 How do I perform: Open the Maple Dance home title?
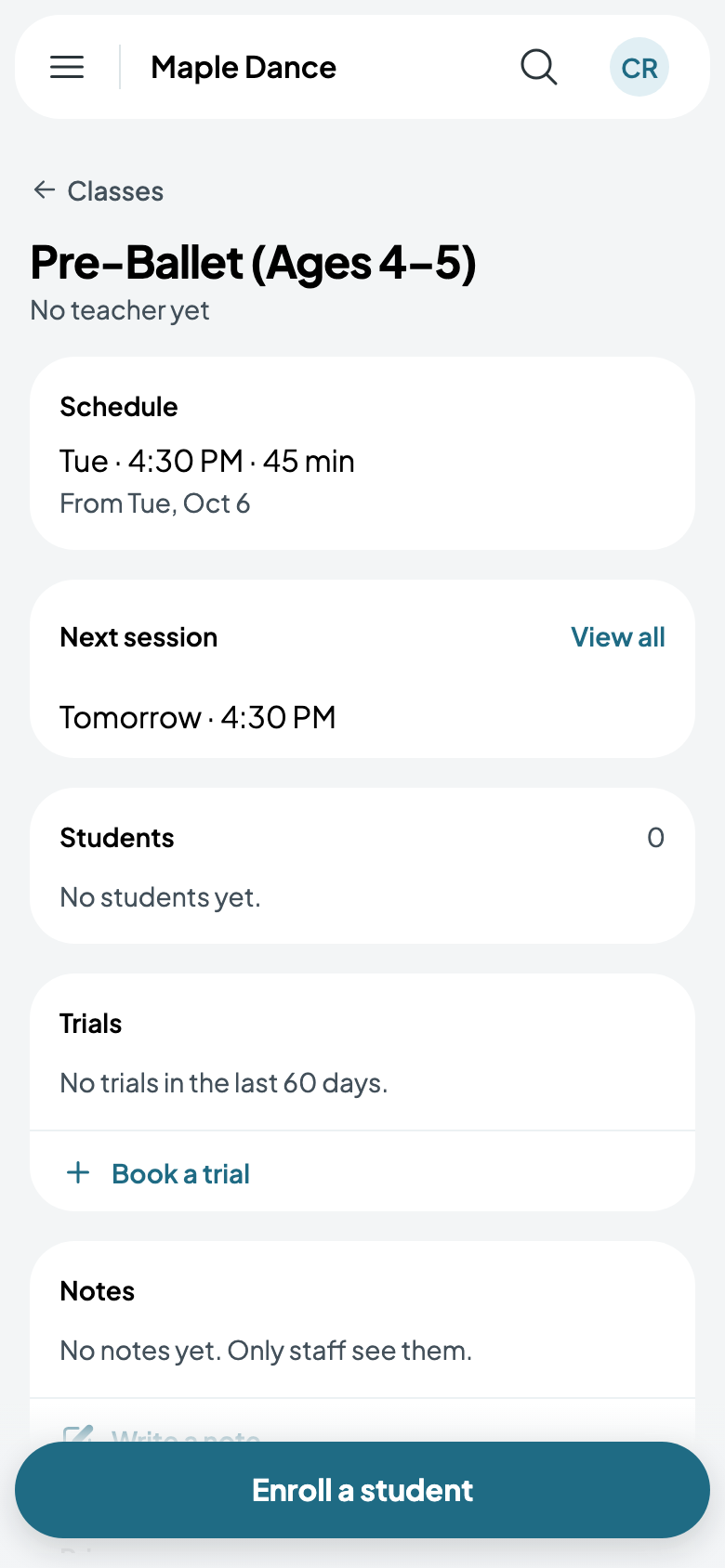click(x=244, y=67)
